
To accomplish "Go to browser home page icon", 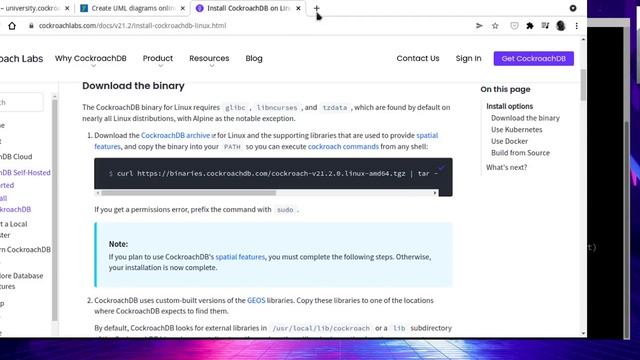I will coord(12,26).
